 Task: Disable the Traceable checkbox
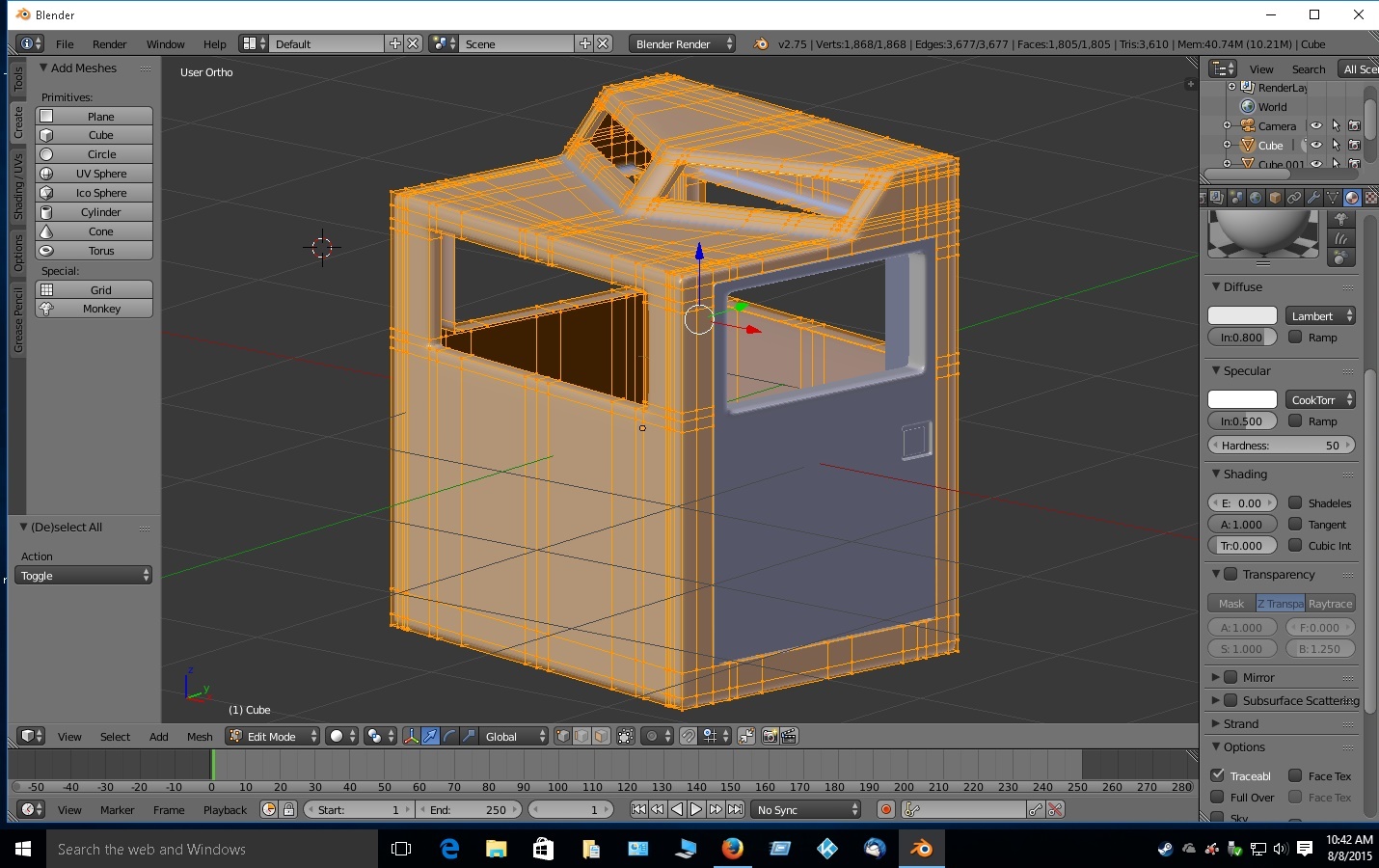click(x=1218, y=775)
